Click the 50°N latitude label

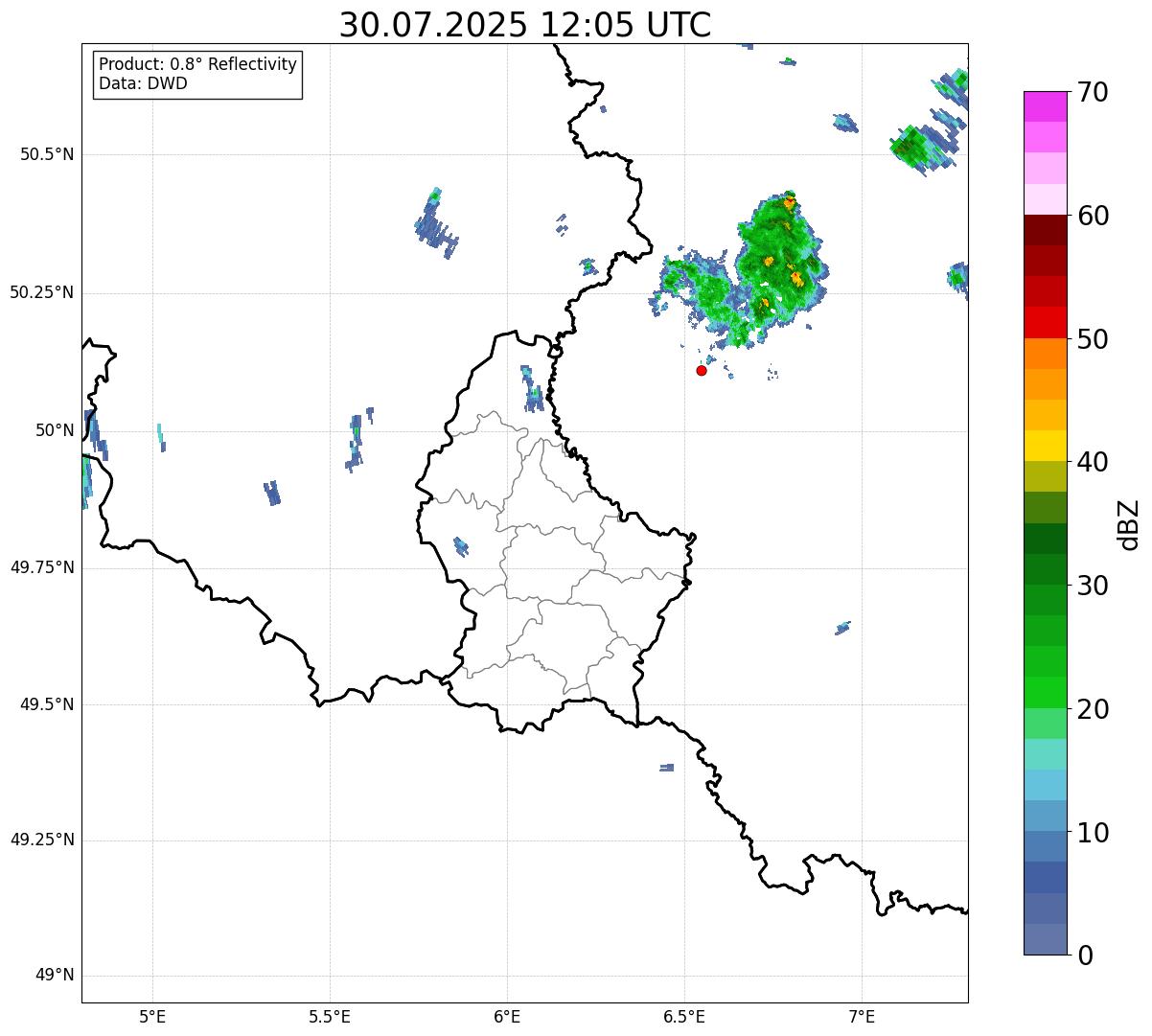coord(55,430)
